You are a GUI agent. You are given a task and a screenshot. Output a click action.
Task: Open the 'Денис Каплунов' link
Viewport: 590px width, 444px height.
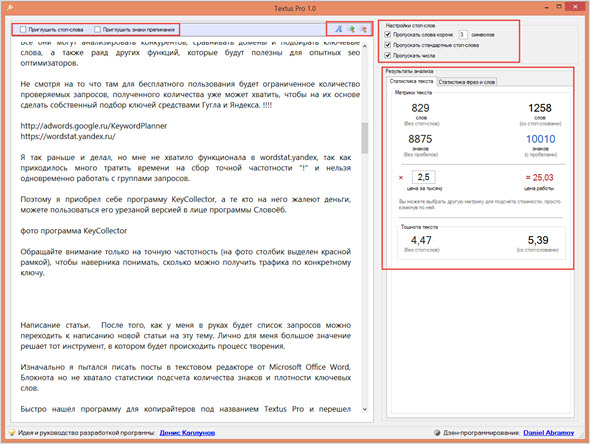[x=187, y=433]
